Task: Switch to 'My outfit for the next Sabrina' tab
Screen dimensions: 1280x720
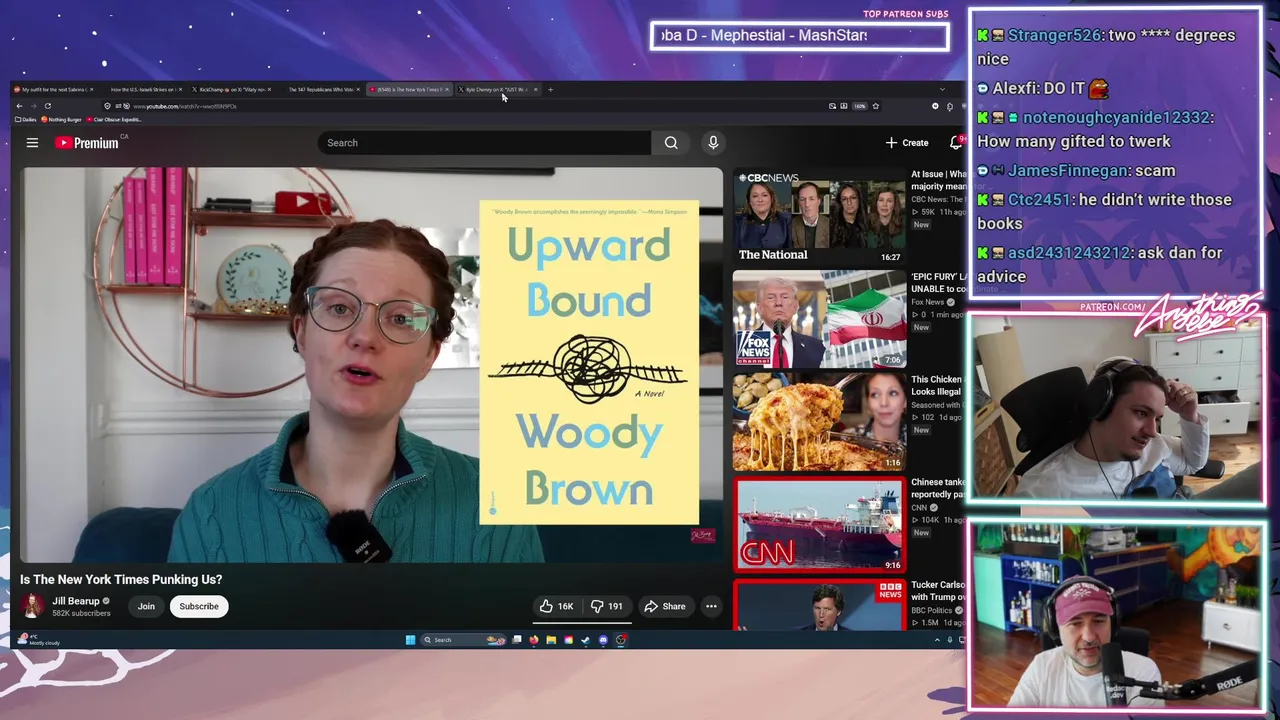Action: click(x=54, y=90)
